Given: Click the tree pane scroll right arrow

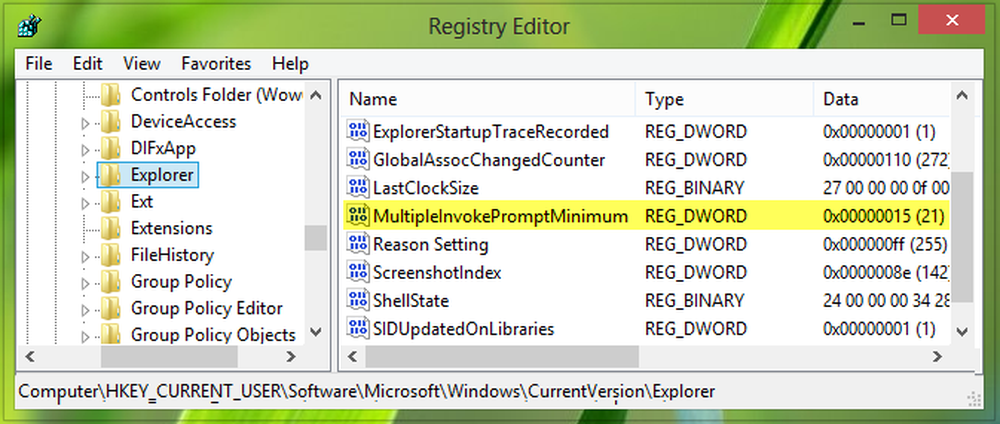Looking at the screenshot, I should tap(292, 356).
